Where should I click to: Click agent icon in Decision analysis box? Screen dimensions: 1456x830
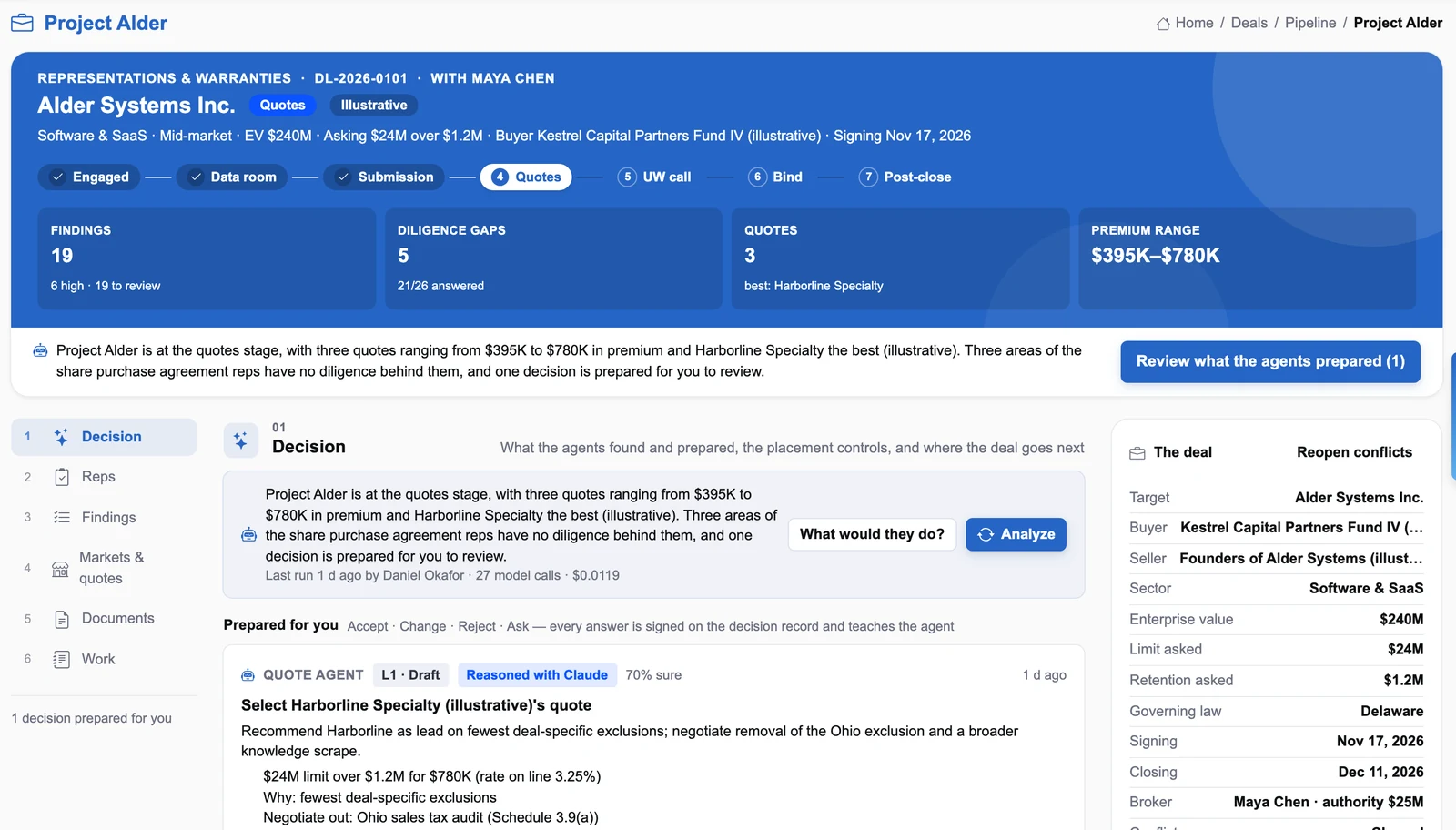click(x=248, y=534)
